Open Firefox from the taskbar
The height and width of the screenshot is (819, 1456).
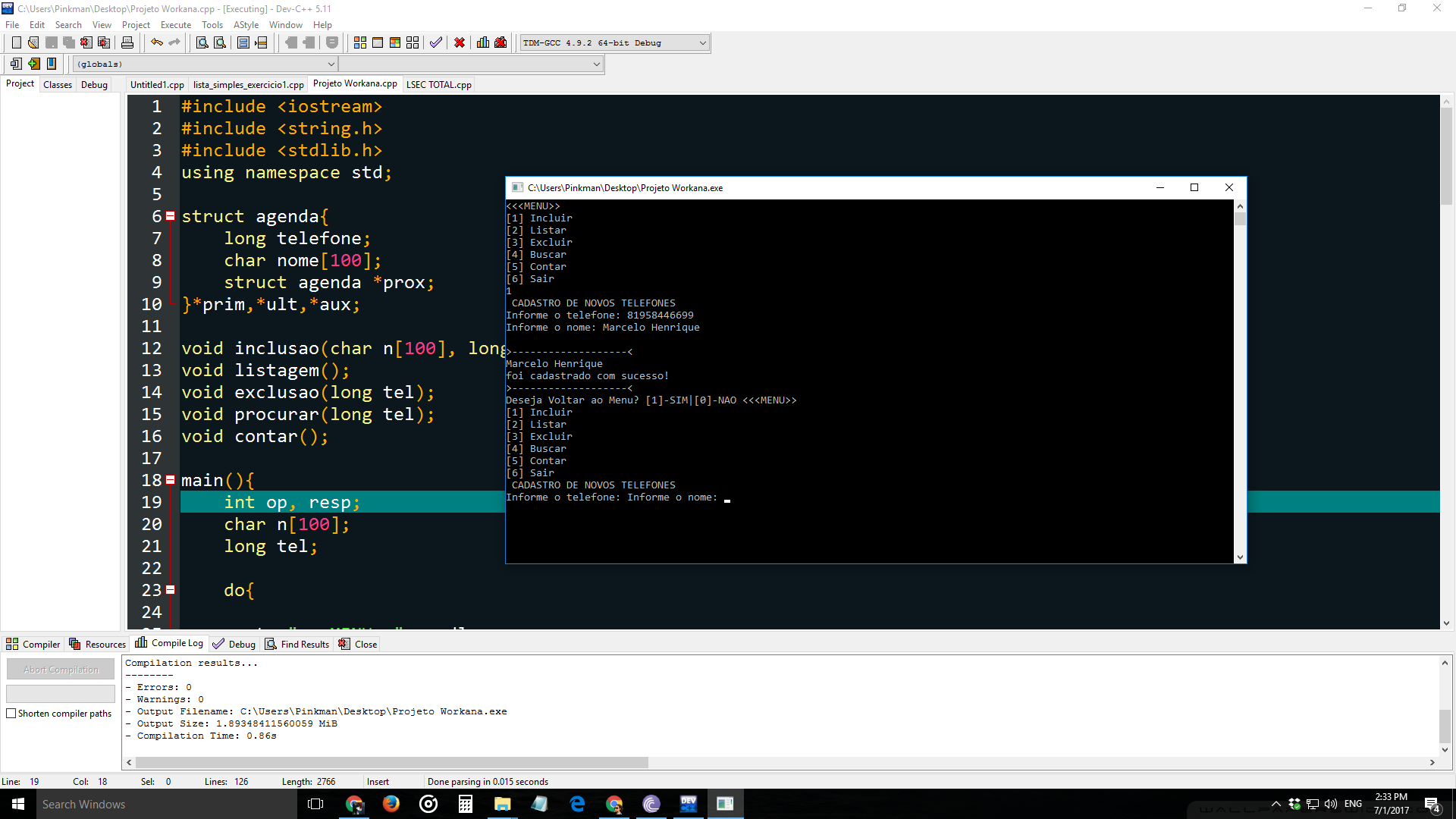point(391,804)
